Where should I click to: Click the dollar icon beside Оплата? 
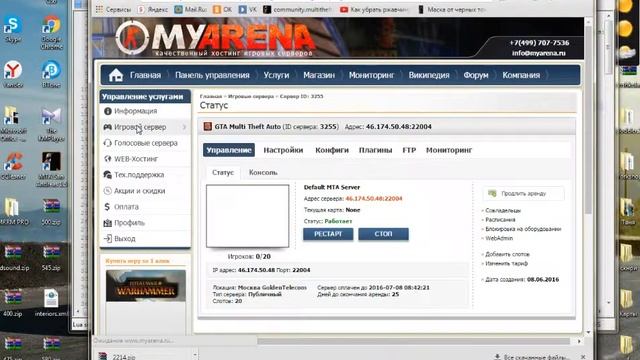[107, 207]
